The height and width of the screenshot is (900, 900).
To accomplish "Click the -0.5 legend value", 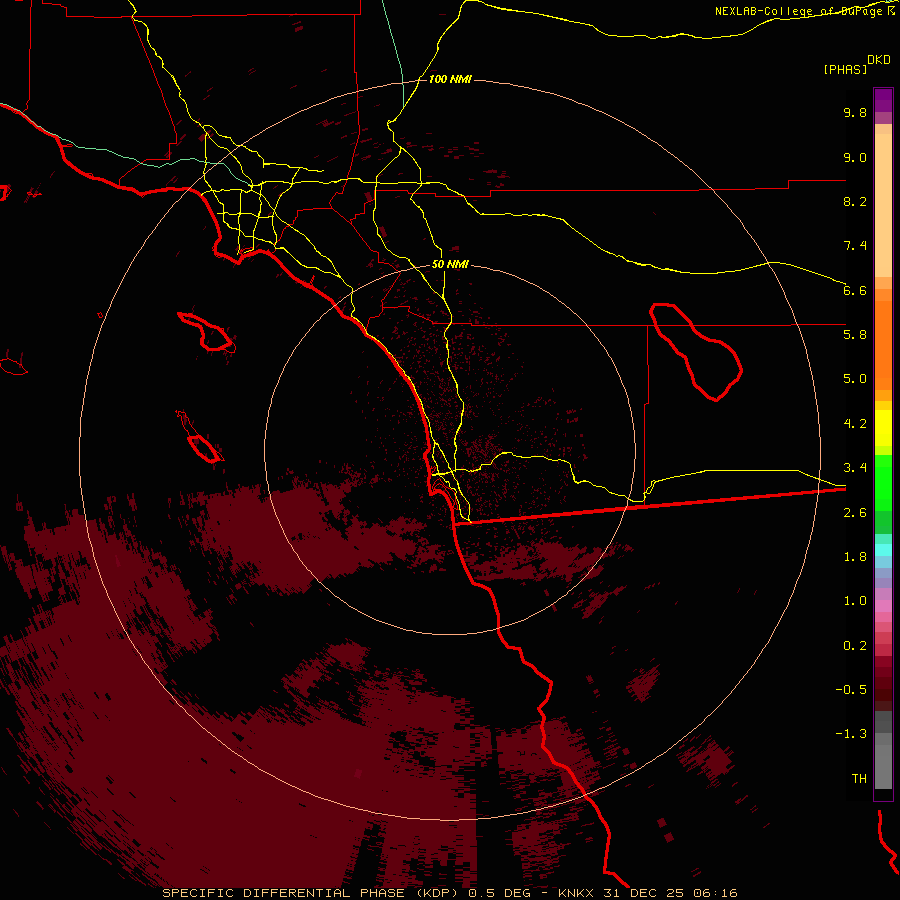I will tap(851, 690).
